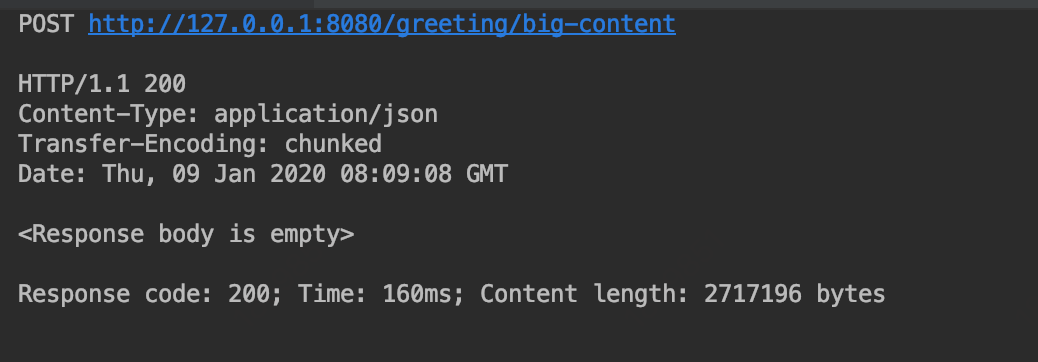The image size is (1038, 362).
Task: Click the POST method keyword
Action: coord(46,24)
